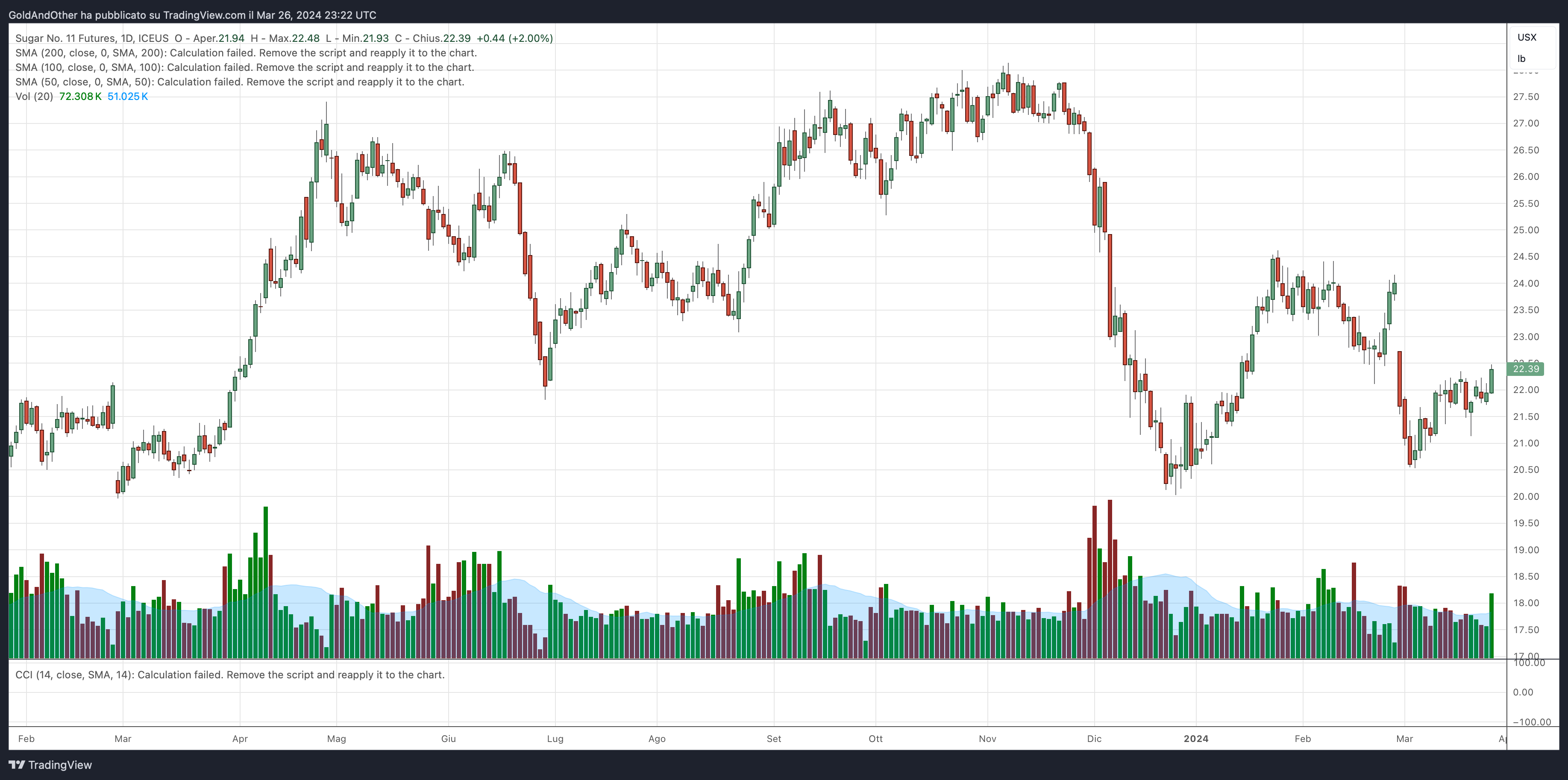The width and height of the screenshot is (1568, 780).
Task: Click the Nov label on the time axis
Action: (x=987, y=739)
